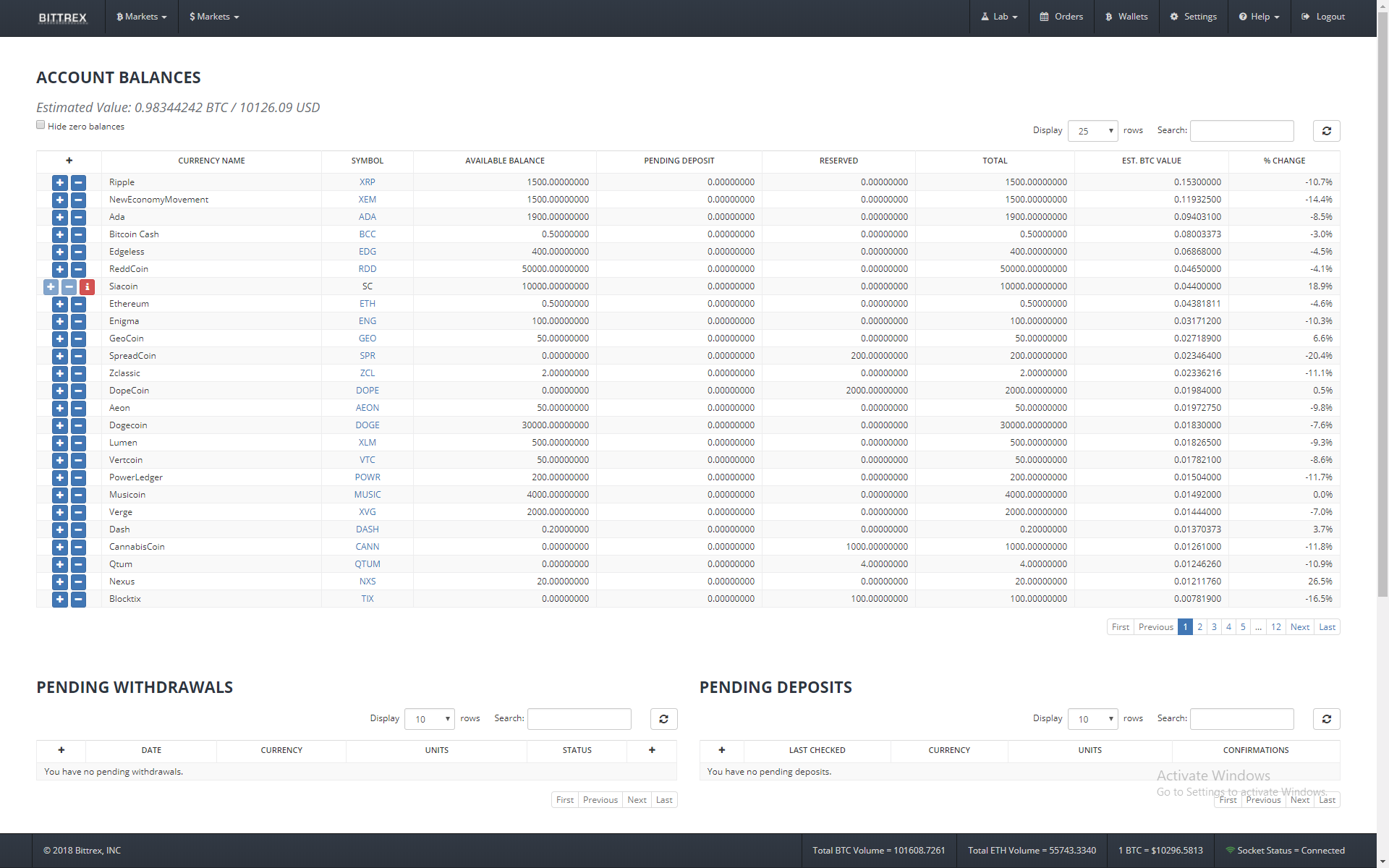Refresh the account balances table
1389x868 pixels.
pos(1326,131)
